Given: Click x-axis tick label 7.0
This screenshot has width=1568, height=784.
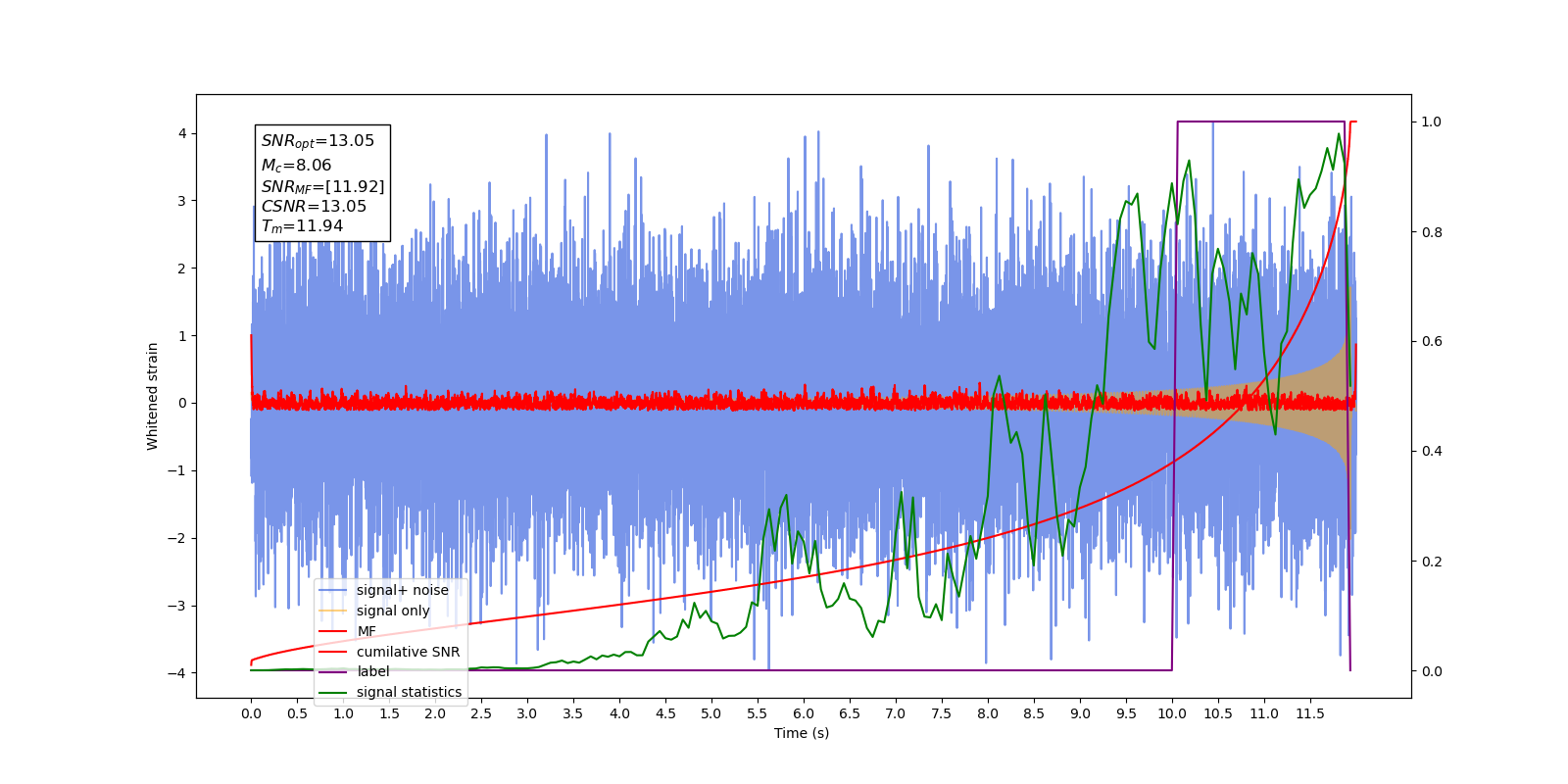Looking at the screenshot, I should pos(896,713).
